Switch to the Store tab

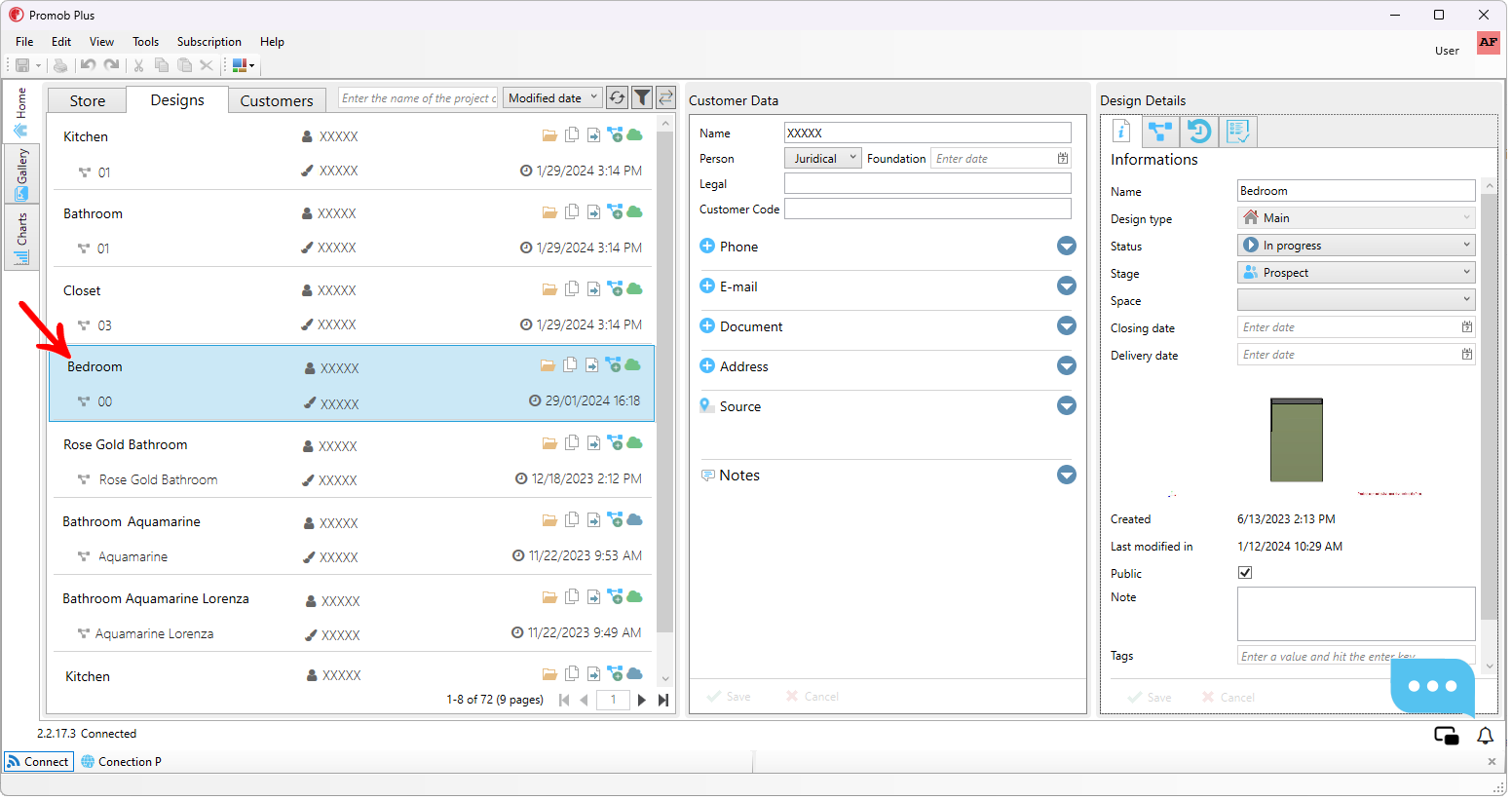tap(87, 100)
